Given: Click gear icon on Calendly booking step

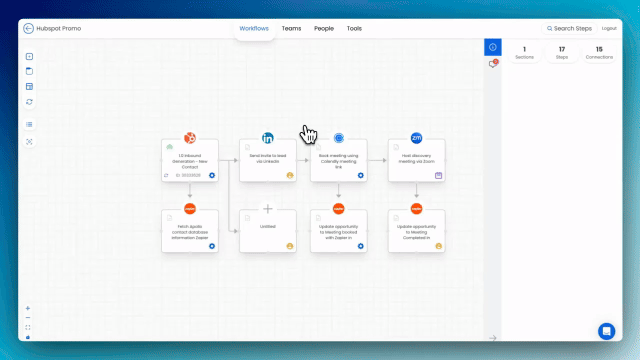Looking at the screenshot, I should coord(360,176).
